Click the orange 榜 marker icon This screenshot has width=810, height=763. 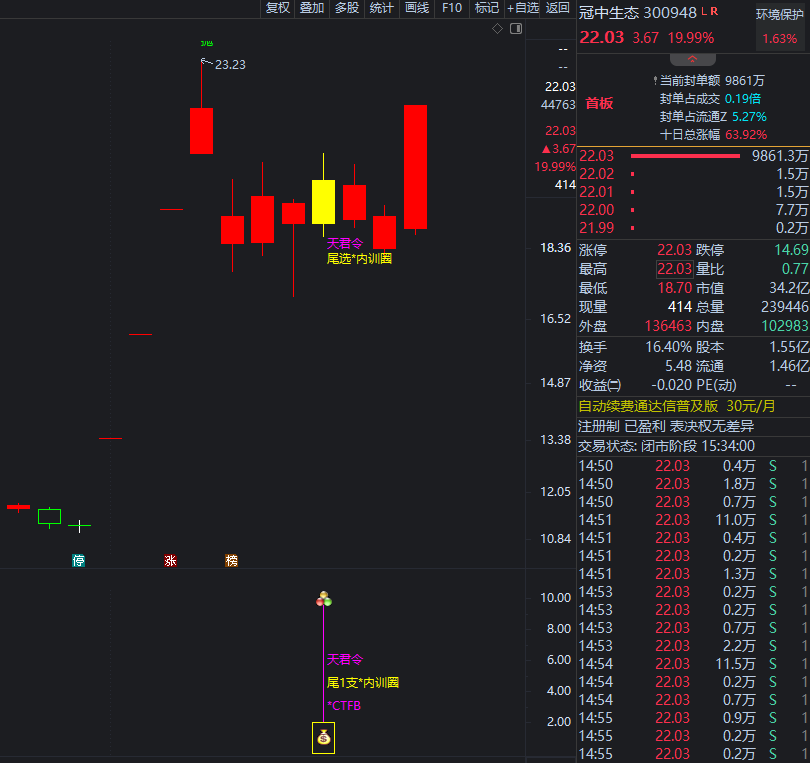(232, 561)
